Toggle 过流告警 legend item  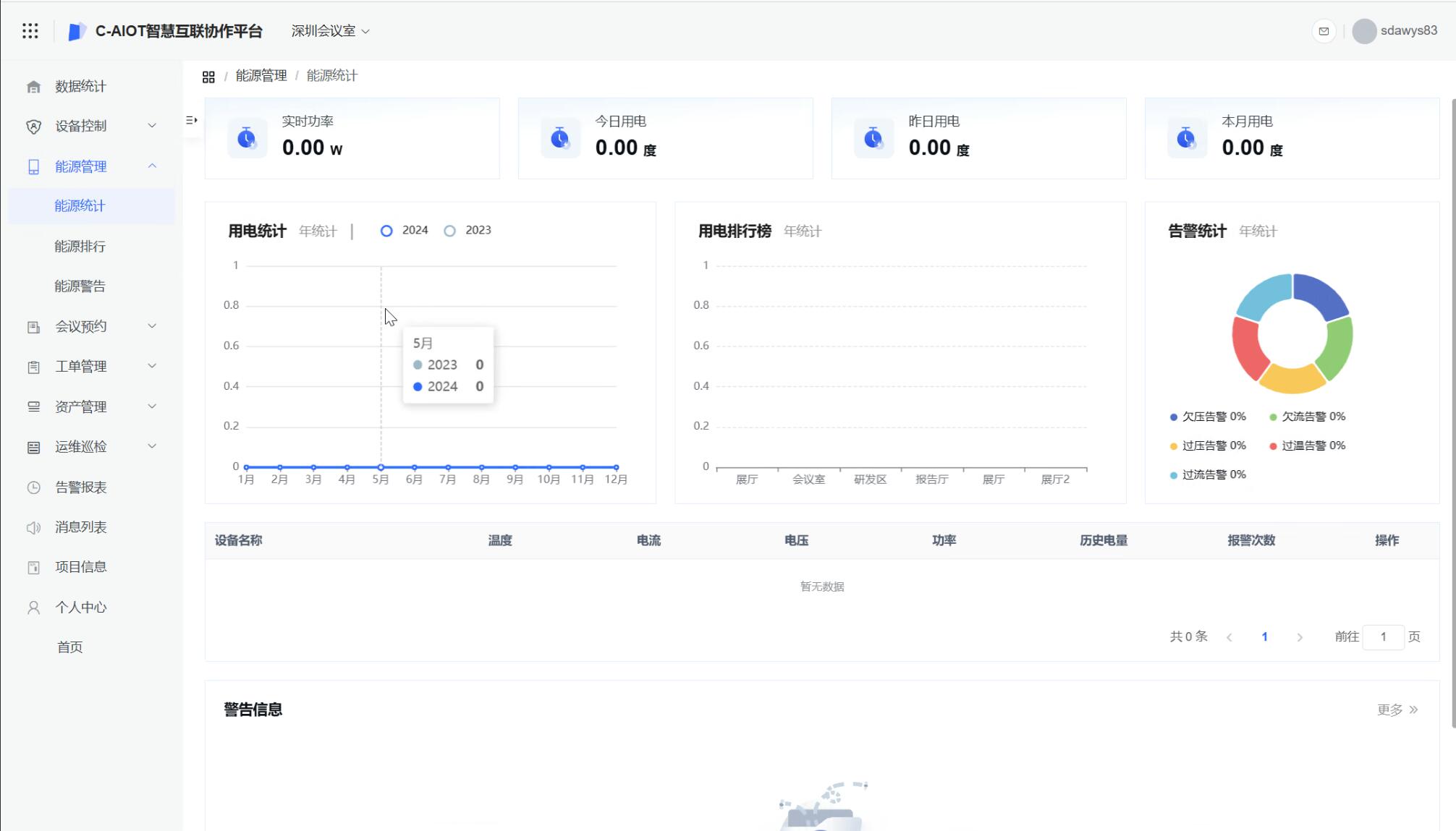click(x=1208, y=475)
